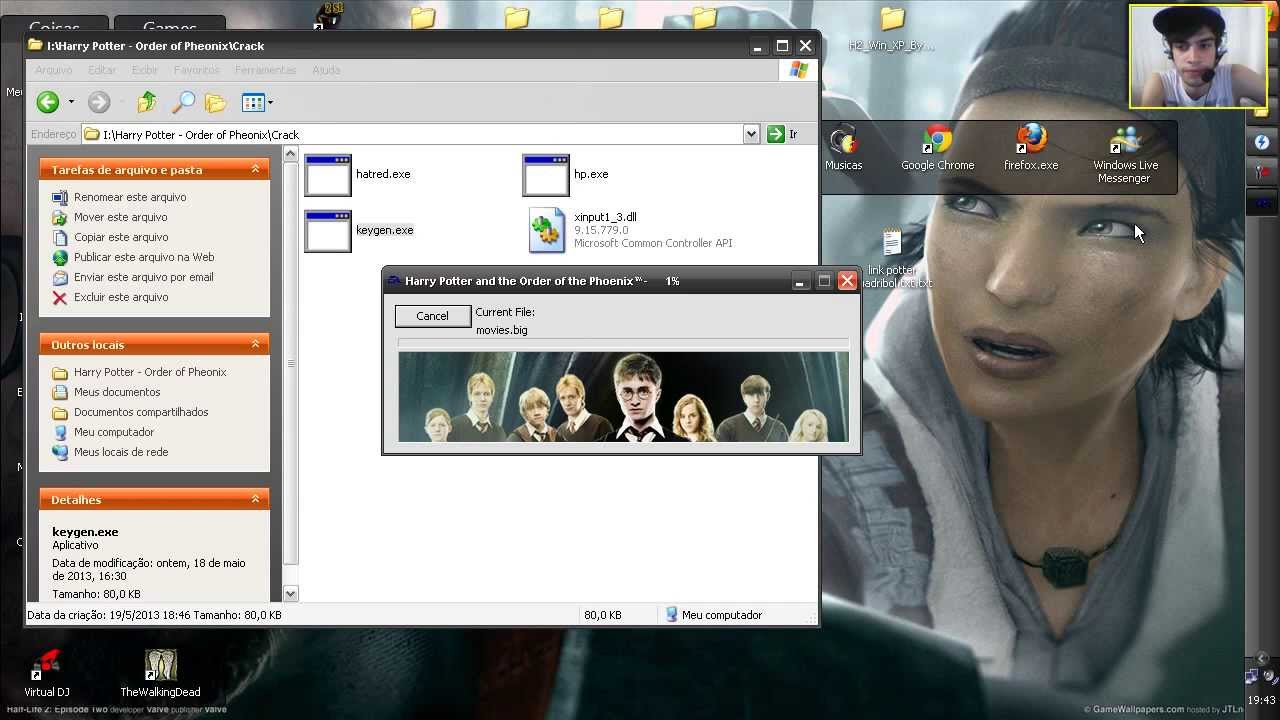The image size is (1280, 720).
Task: Click the sidebar scrollbar down arrow
Action: 291,593
